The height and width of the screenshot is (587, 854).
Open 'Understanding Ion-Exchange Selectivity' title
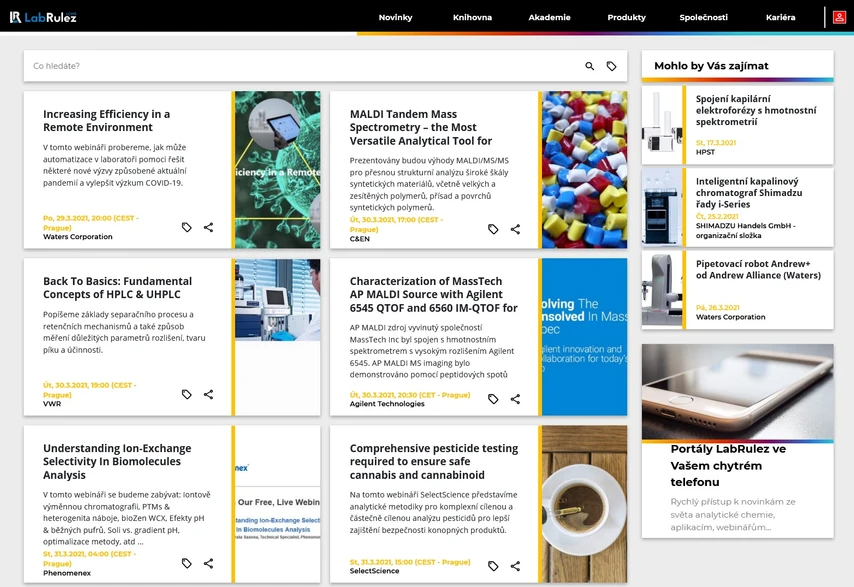pyautogui.click(x=117, y=461)
